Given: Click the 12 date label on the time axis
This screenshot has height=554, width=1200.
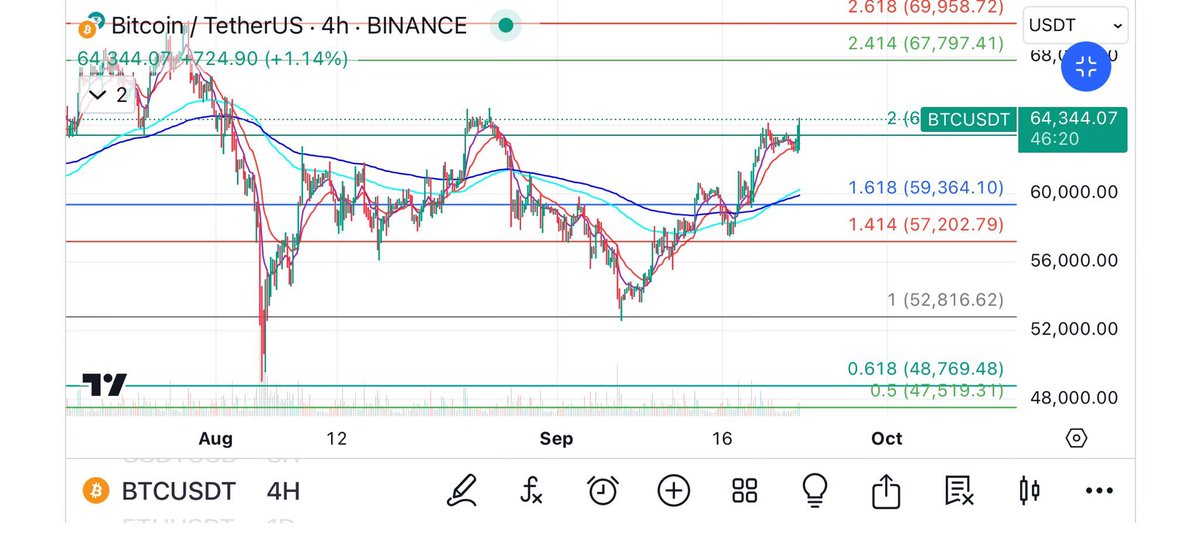Looking at the screenshot, I should pyautogui.click(x=336, y=438).
